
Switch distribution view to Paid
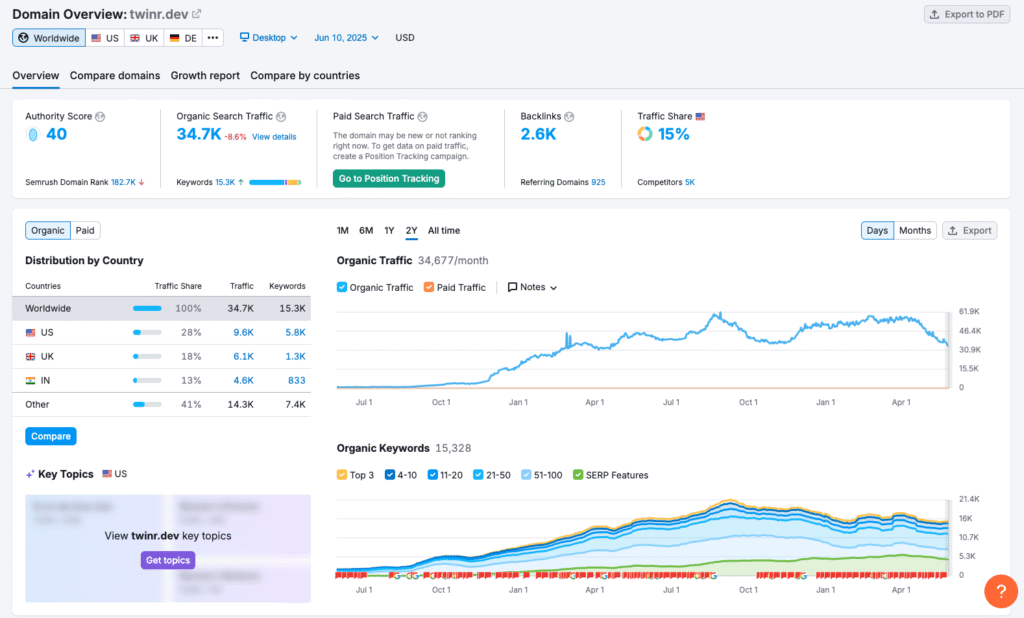[x=85, y=231]
